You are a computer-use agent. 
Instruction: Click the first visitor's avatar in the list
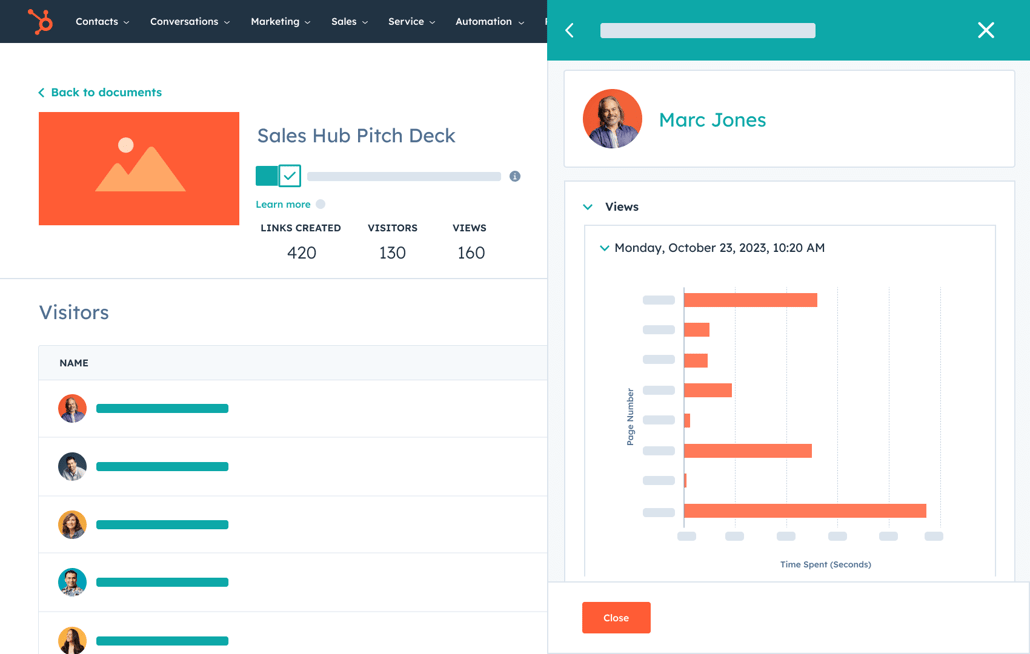click(72, 408)
